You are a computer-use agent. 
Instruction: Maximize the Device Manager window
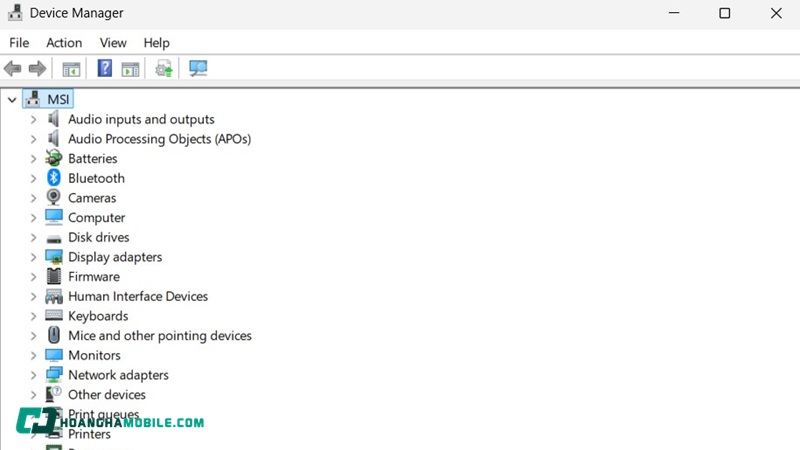coord(724,13)
